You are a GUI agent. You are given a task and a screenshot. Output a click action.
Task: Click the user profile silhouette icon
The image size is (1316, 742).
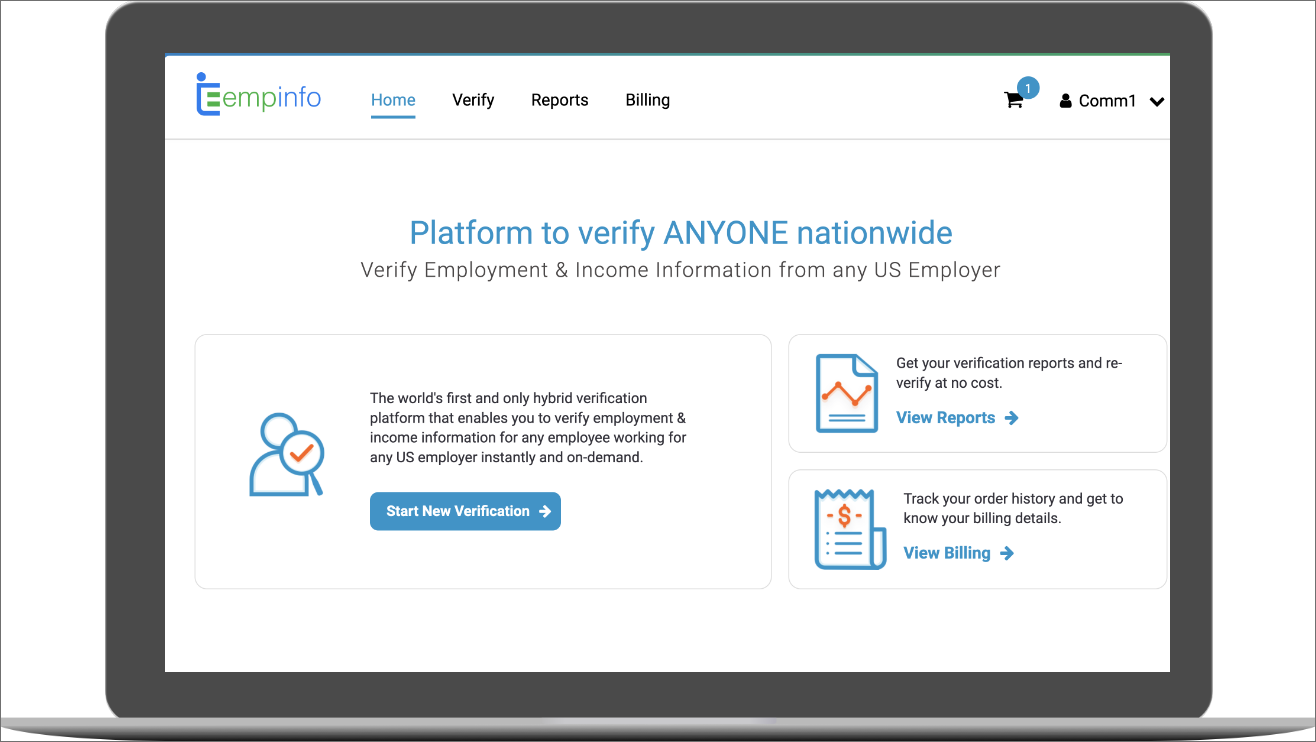[x=1065, y=101]
